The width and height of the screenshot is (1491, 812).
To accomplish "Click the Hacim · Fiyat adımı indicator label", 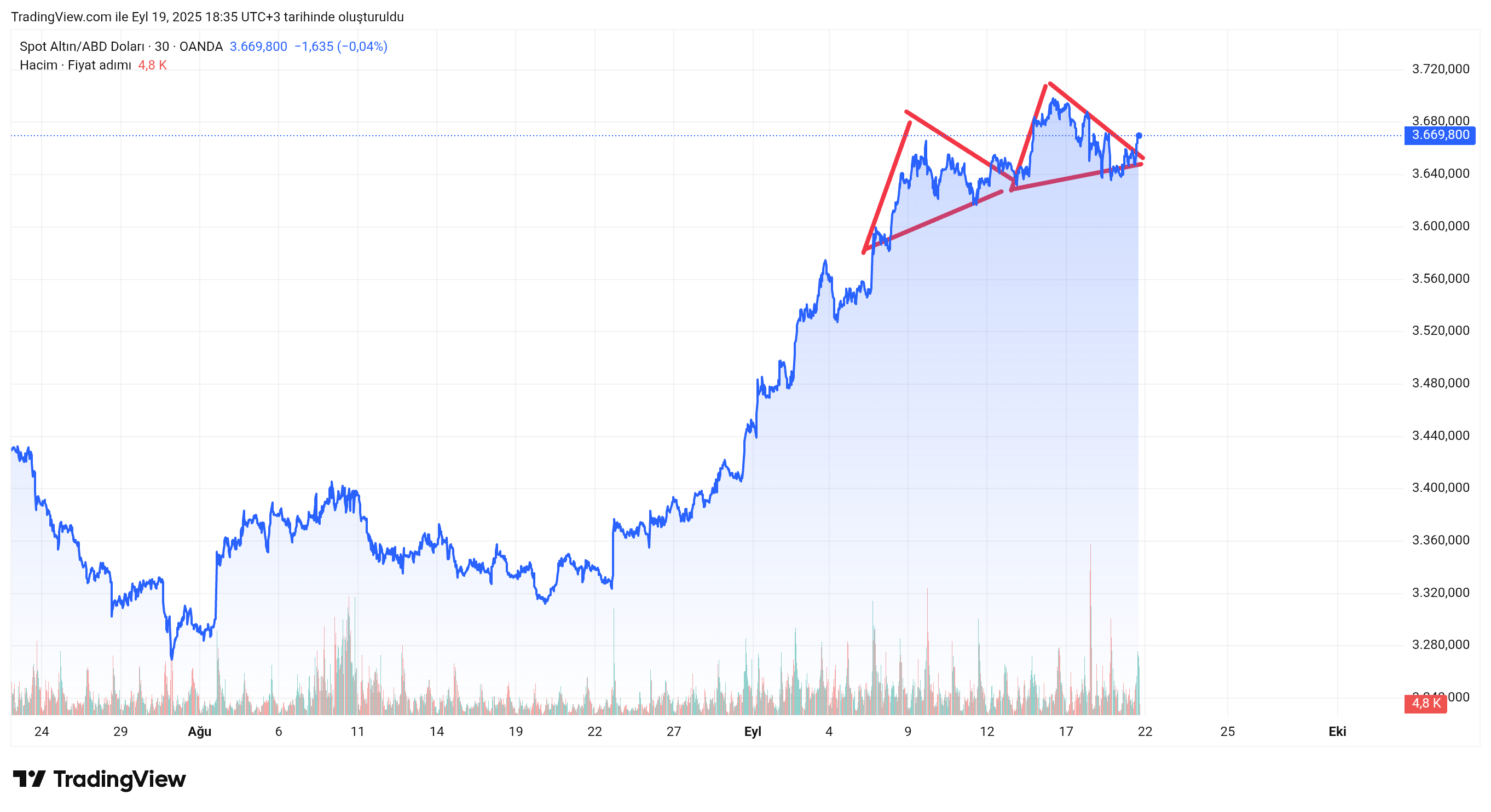I will pos(75,65).
